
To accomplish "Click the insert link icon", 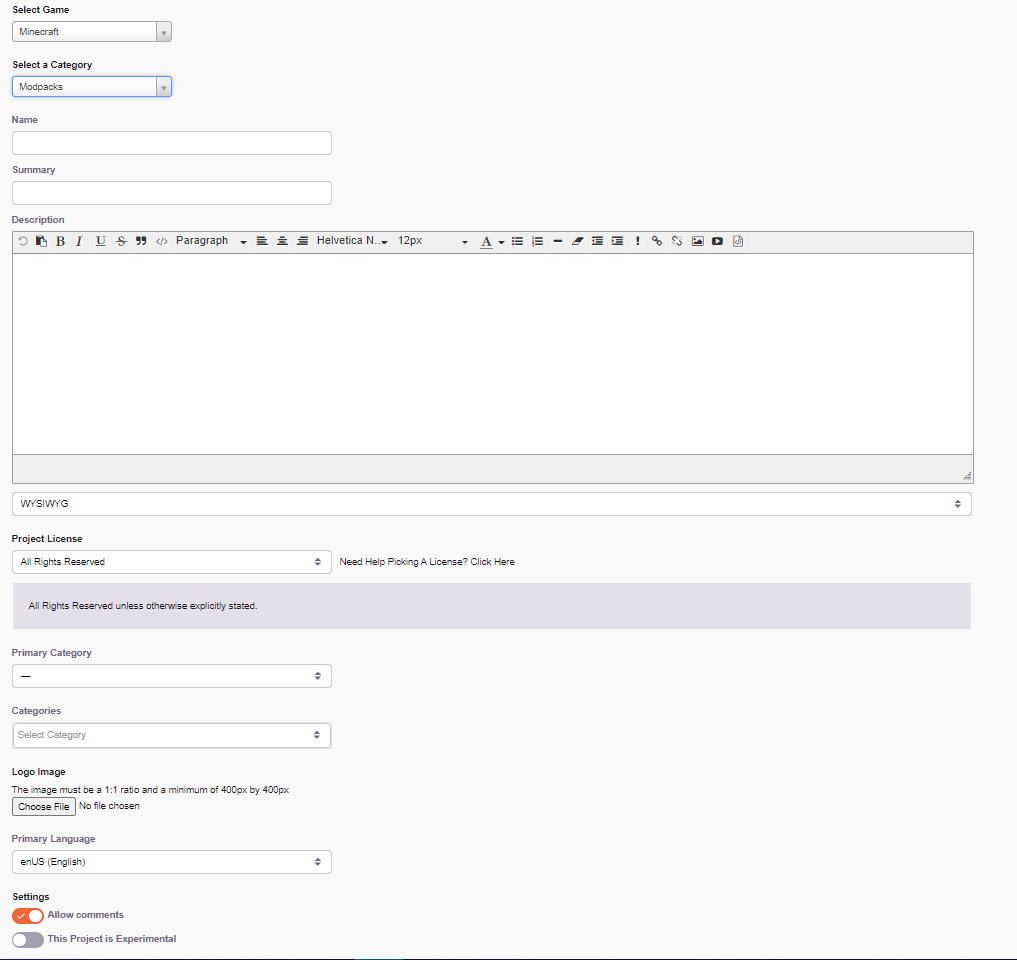I will click(x=657, y=241).
